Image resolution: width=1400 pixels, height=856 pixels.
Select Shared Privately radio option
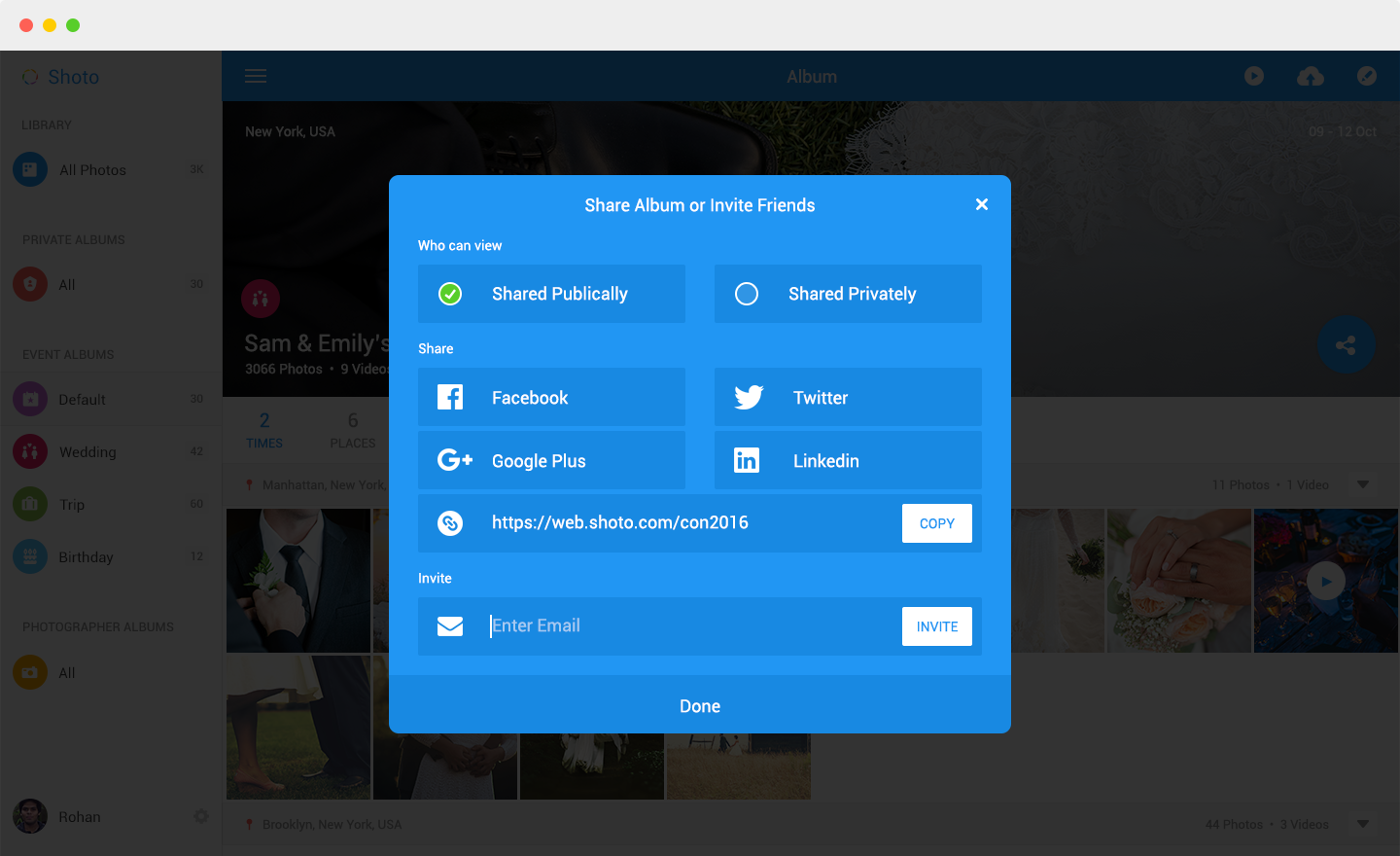(x=848, y=294)
